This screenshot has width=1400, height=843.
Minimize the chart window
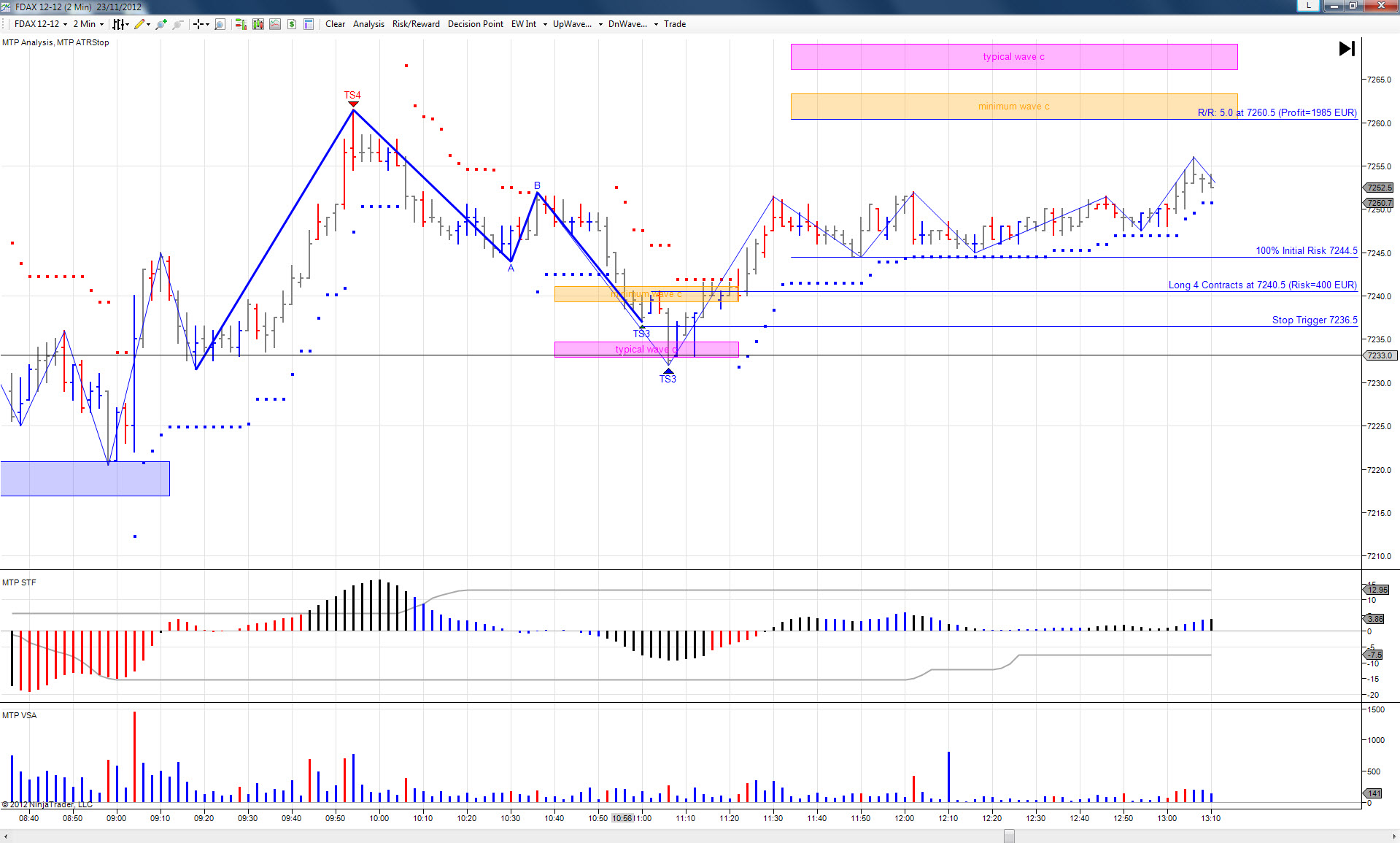tap(1334, 6)
